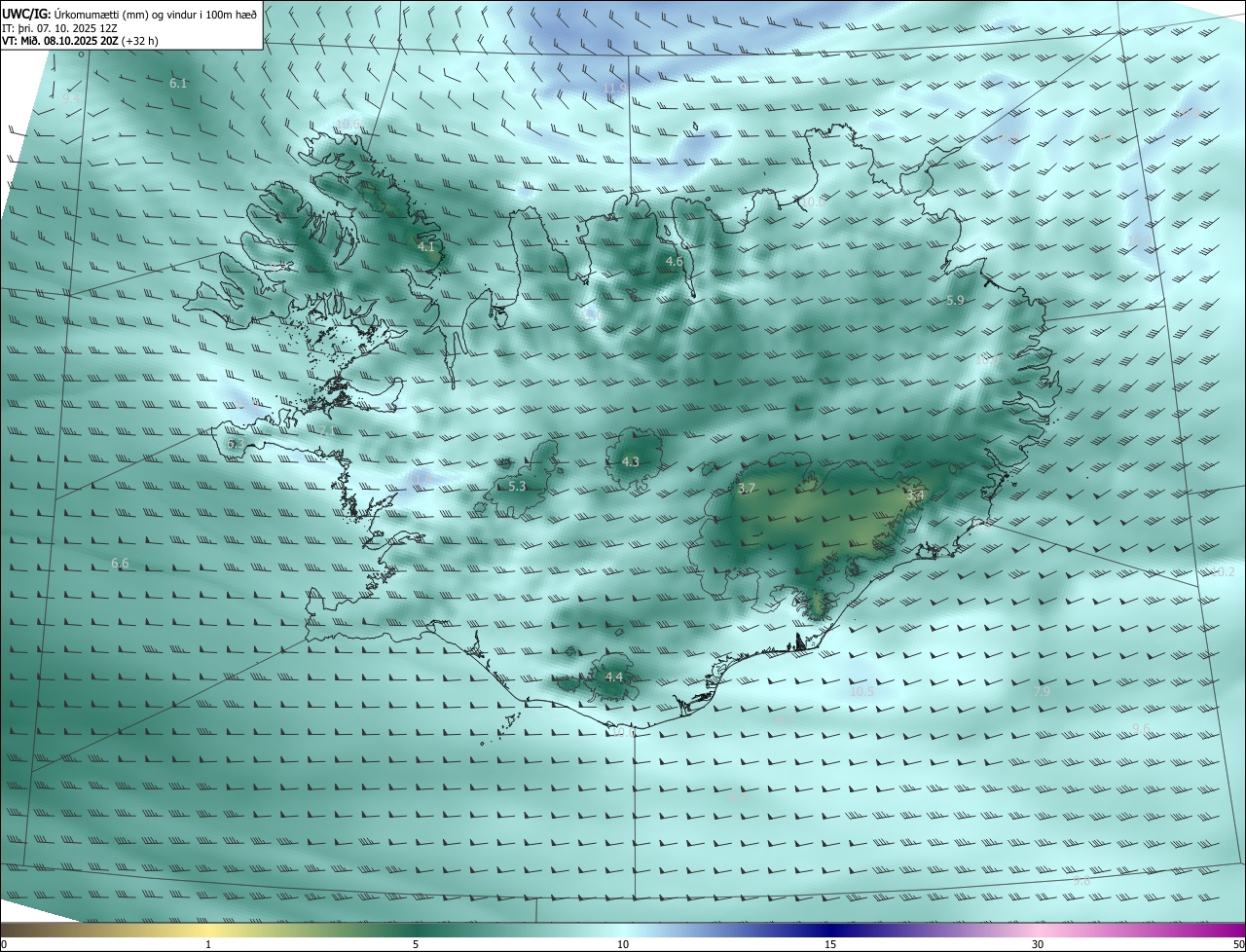Click the 4.6 value in north Iceland
The image size is (1246, 952).
675,262
